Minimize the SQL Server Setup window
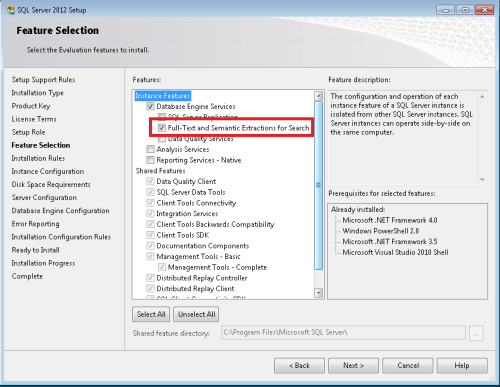 coord(445,10)
